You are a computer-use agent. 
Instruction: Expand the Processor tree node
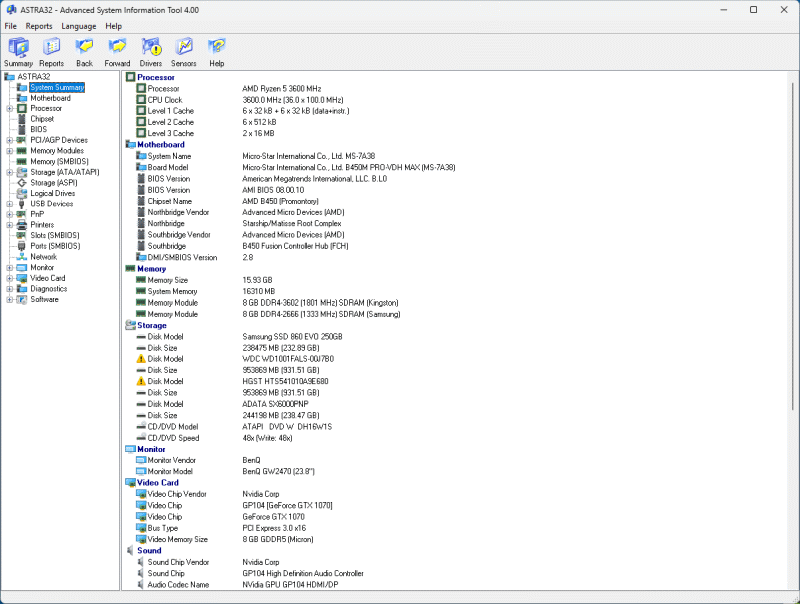pyautogui.click(x=9, y=108)
